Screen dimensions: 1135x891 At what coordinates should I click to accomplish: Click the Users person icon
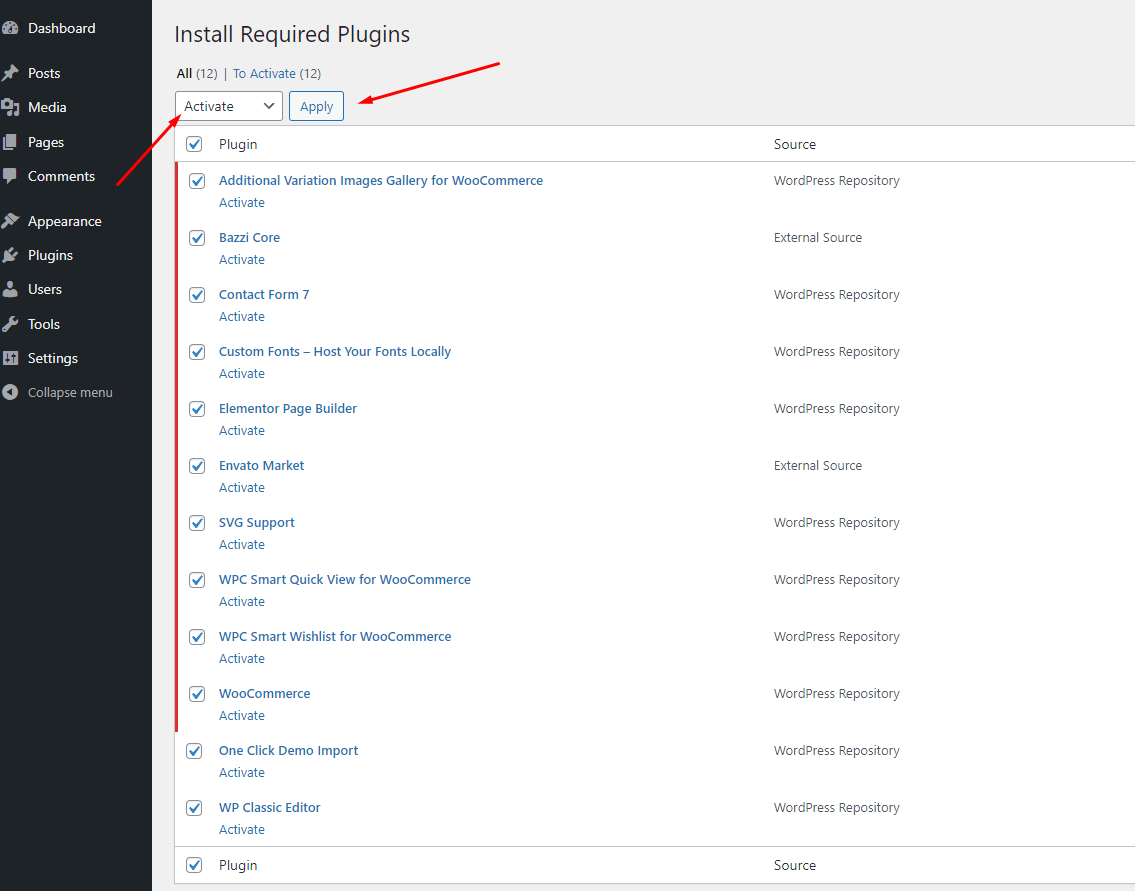pos(10,289)
